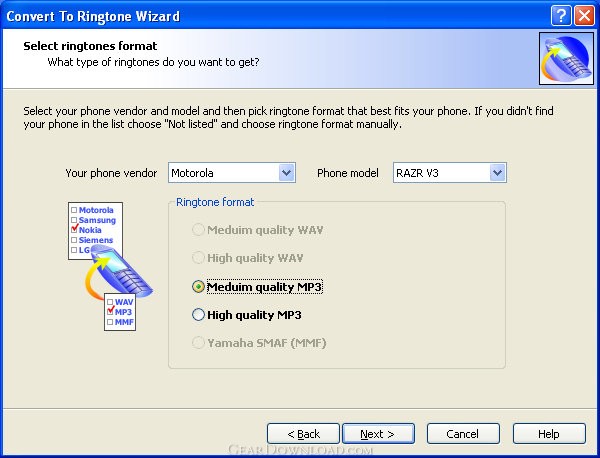The width and height of the screenshot is (600, 458).
Task: Select High quality MP3 option
Action: point(247,315)
